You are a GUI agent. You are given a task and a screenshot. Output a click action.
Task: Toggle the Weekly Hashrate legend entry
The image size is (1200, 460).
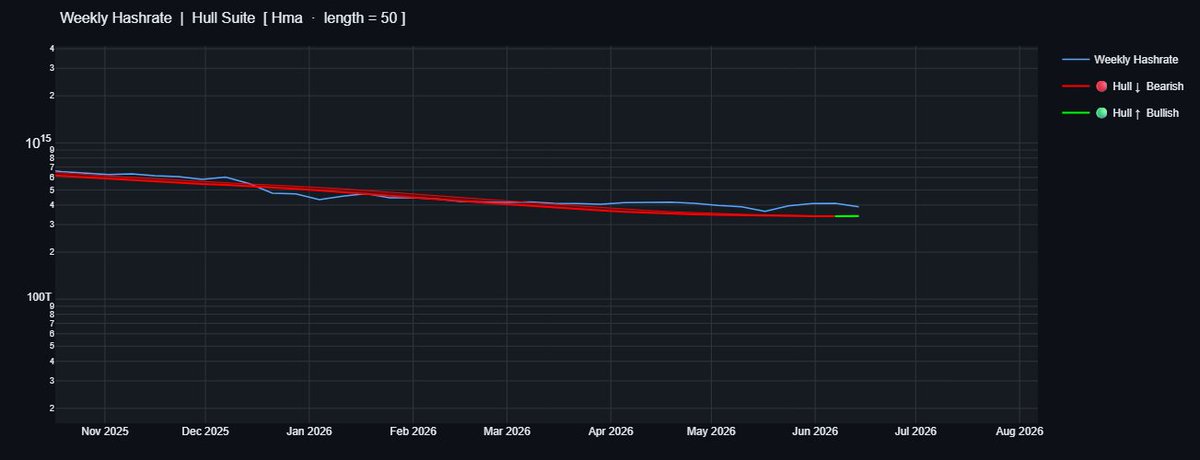pos(1121,60)
